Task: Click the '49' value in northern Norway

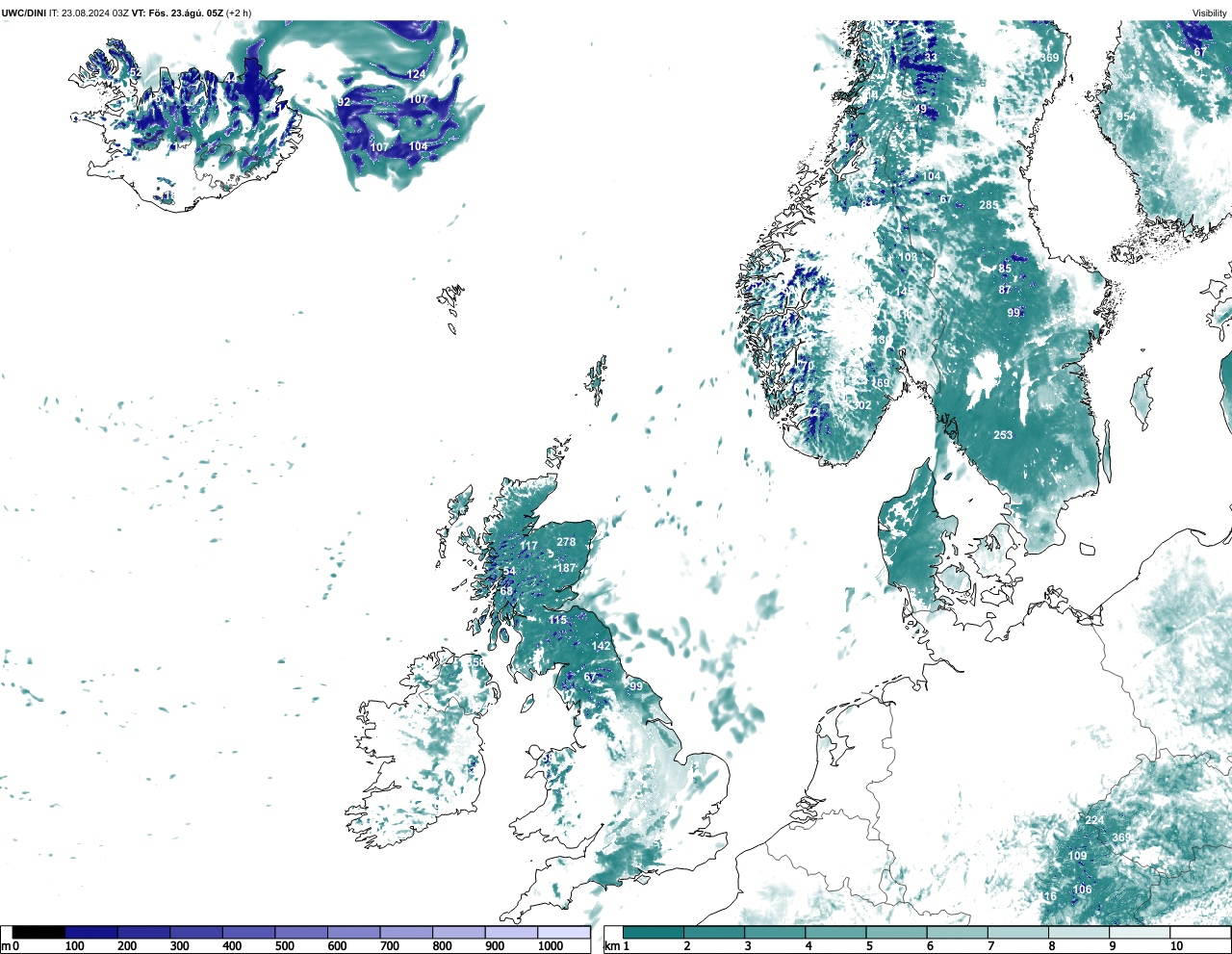Action: pyautogui.click(x=921, y=110)
